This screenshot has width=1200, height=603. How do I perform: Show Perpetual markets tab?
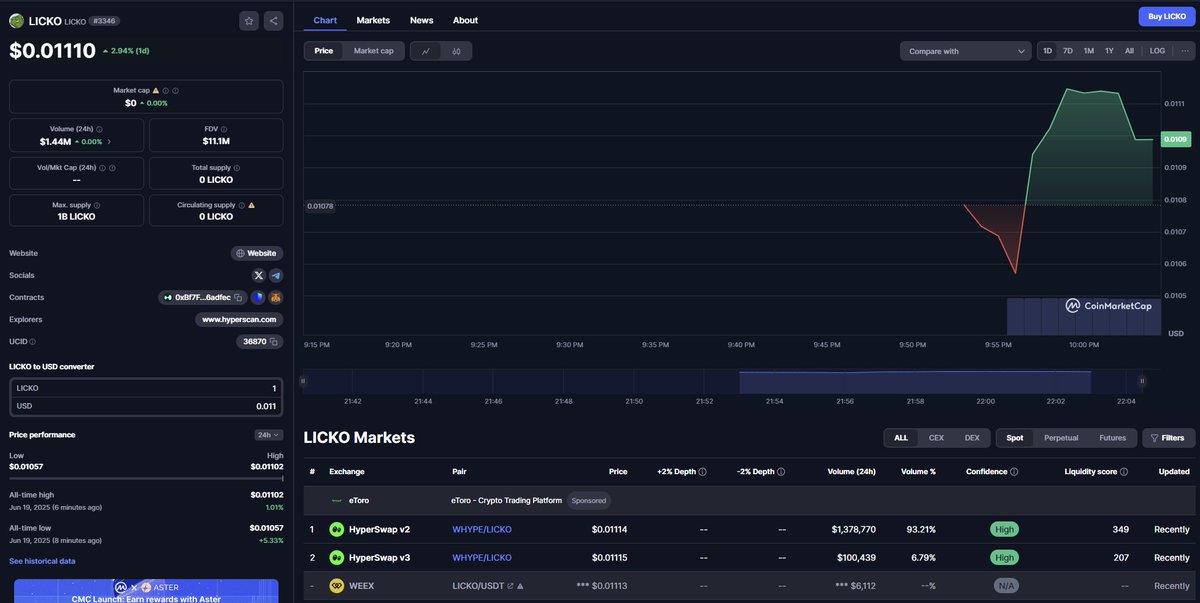coord(1061,438)
